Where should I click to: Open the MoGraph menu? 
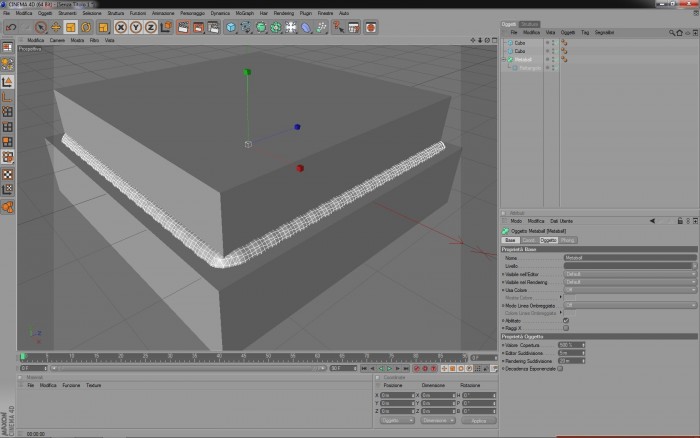click(244, 13)
